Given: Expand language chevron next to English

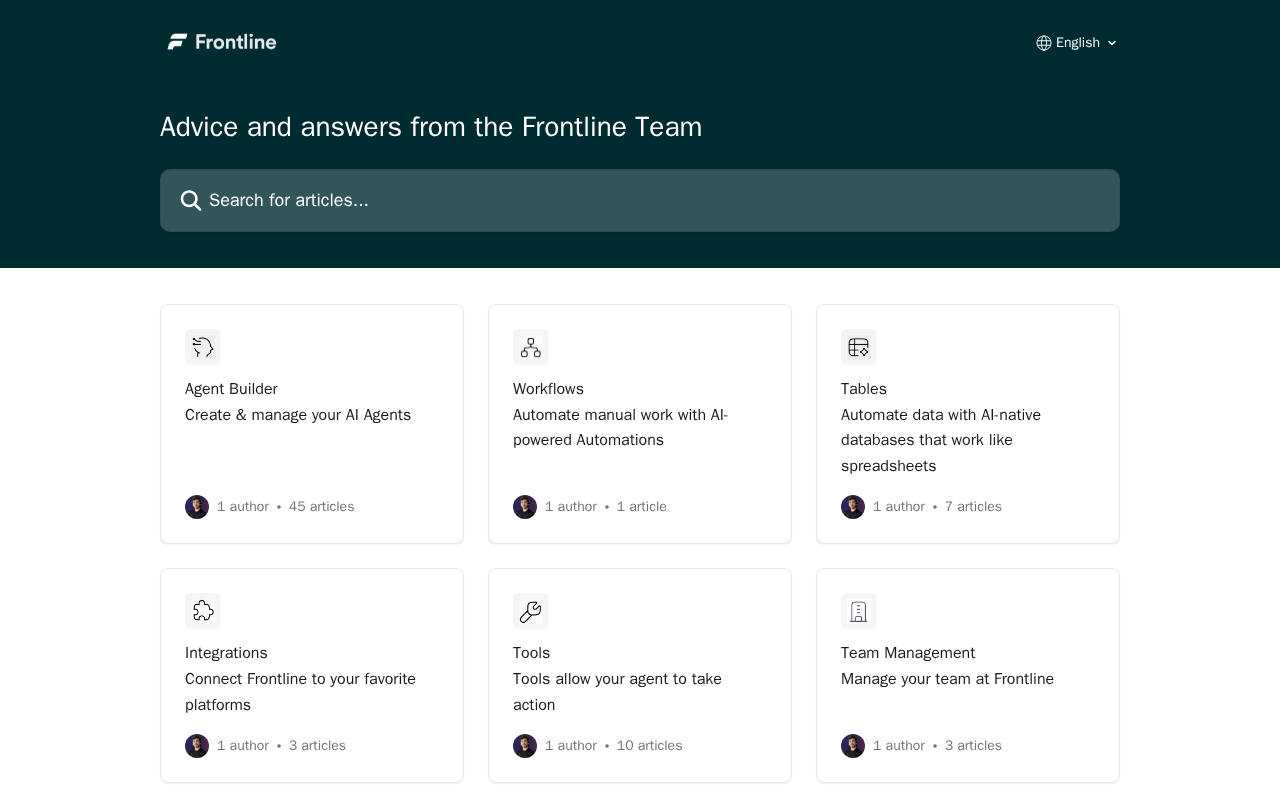Looking at the screenshot, I should (1112, 43).
